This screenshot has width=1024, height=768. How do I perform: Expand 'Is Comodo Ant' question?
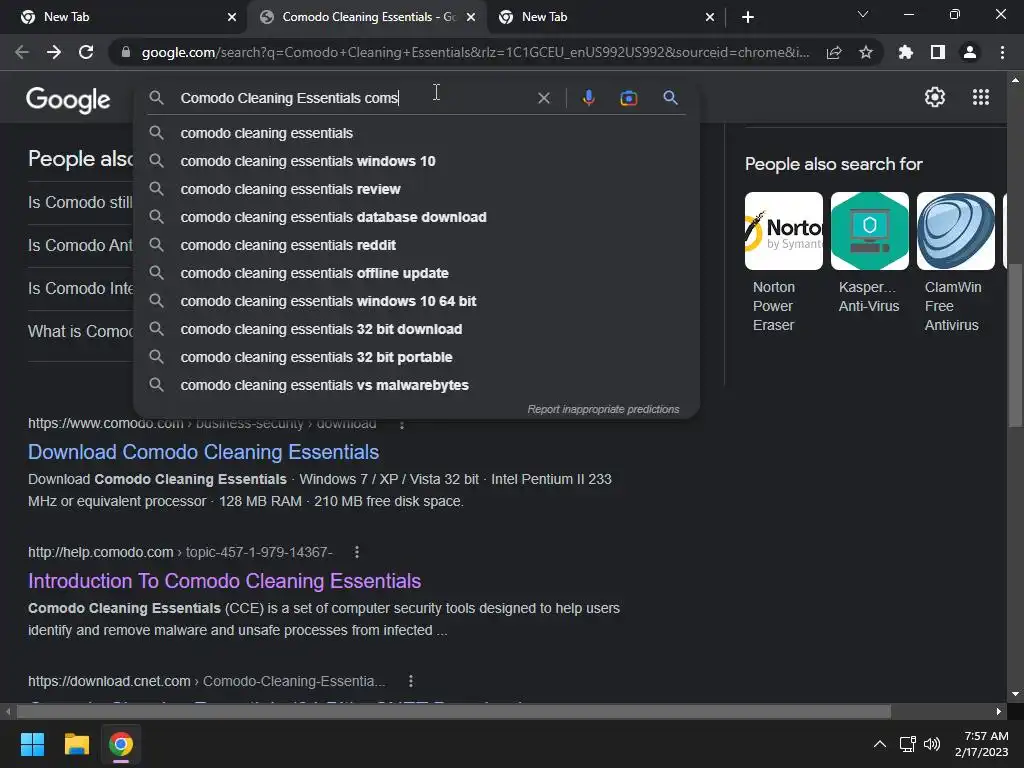(80, 246)
